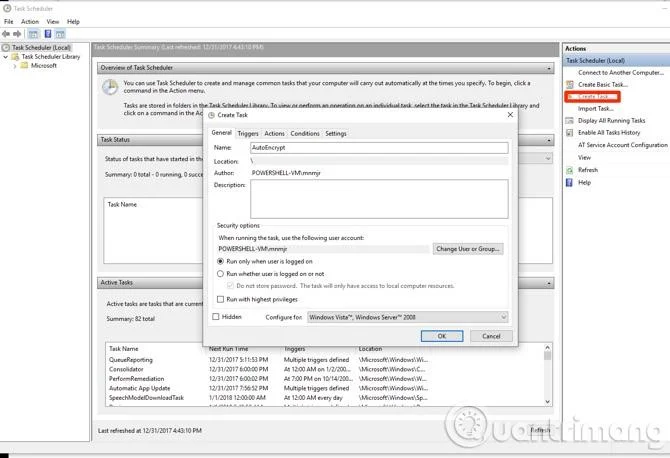Viewport: 670px width, 458px height.
Task: Click the Back arrow toolbar icon
Action: 6,34
